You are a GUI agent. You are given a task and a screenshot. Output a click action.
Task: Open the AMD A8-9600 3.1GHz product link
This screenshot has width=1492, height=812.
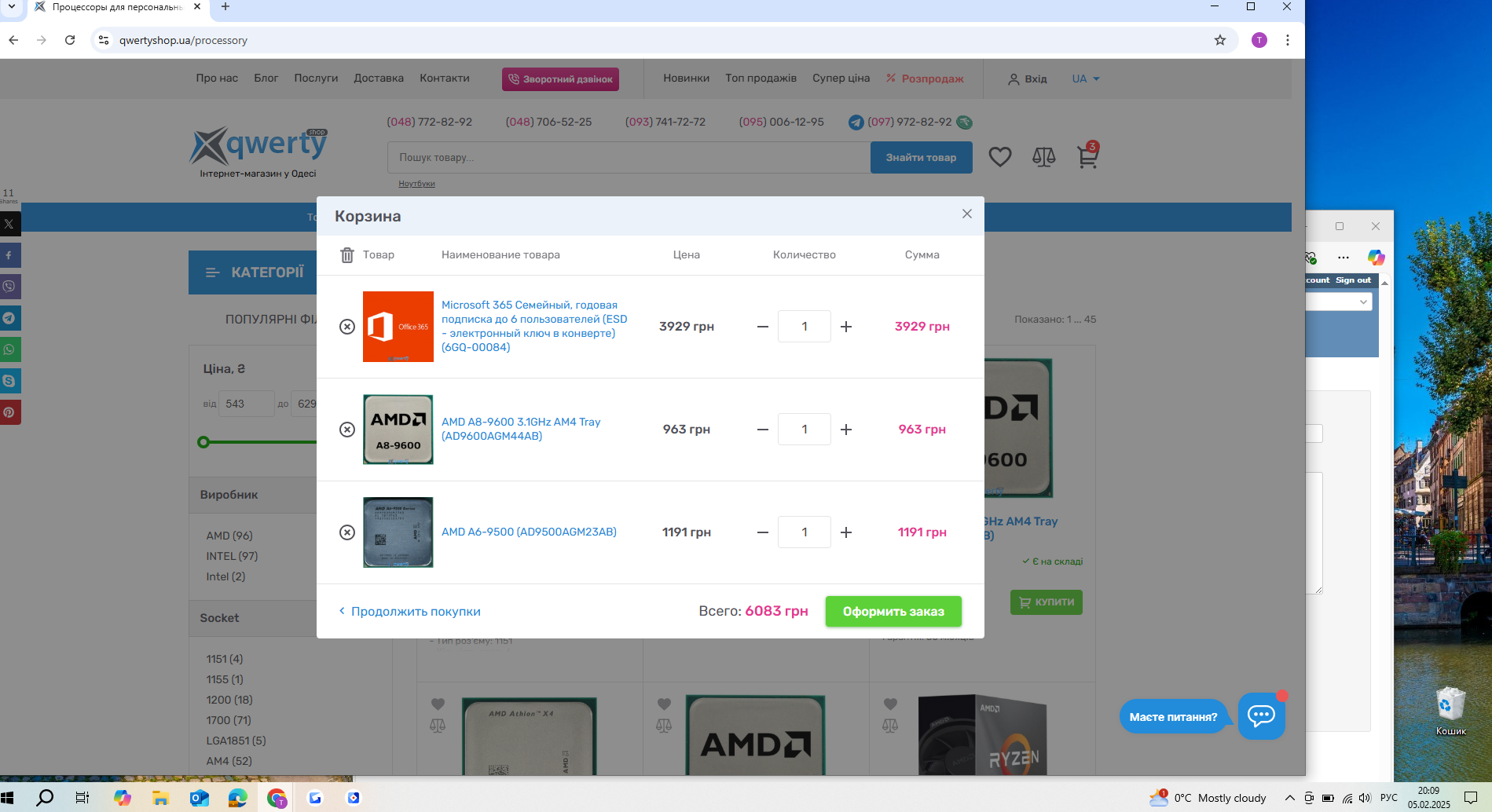coord(521,429)
